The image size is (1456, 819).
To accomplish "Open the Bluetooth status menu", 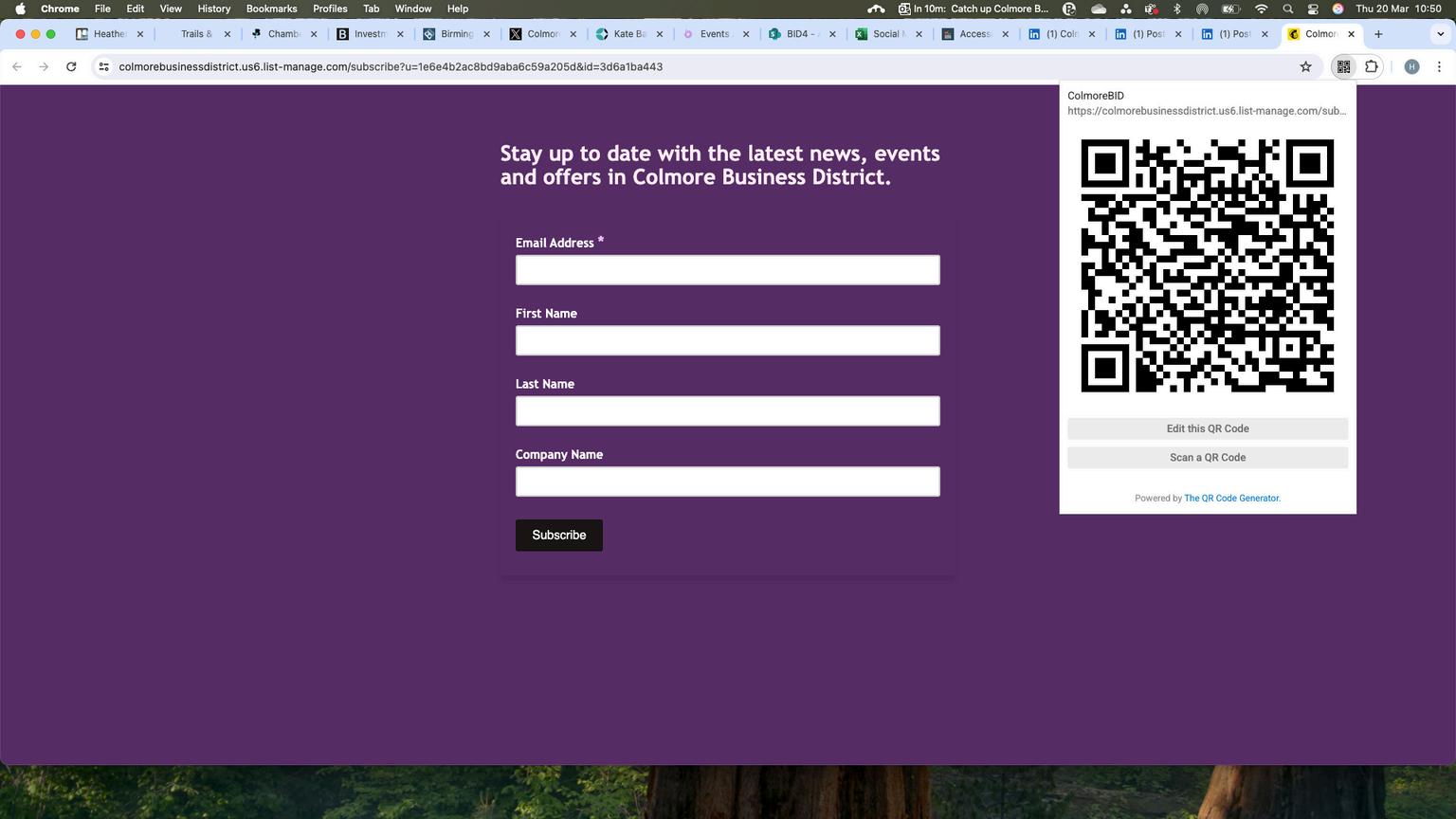I will tap(1177, 9).
